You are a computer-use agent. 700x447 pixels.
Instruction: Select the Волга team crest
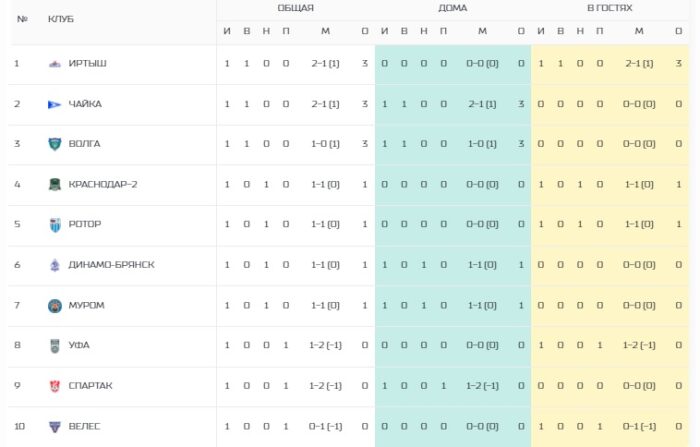click(54, 144)
